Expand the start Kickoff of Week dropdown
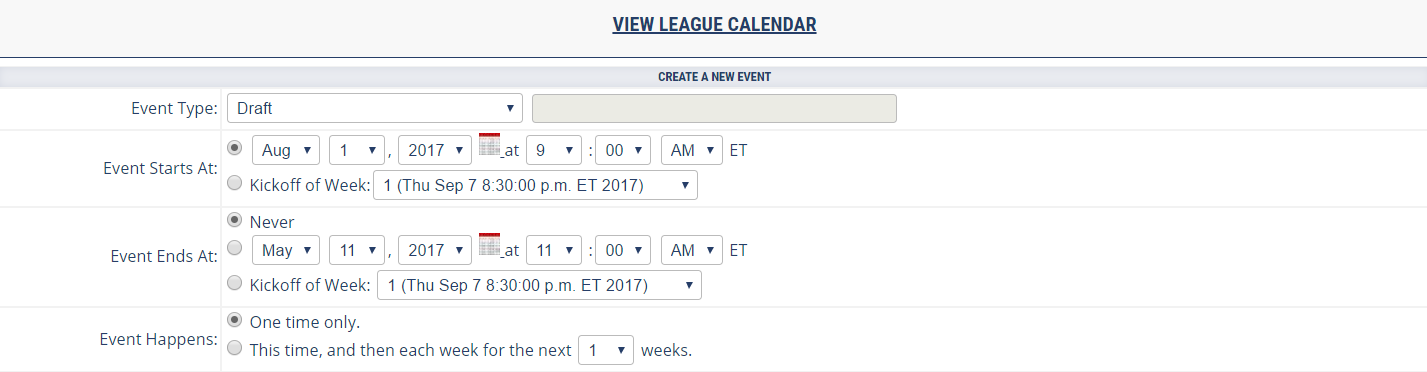Screen dimensions: 1427x372 pyautogui.click(x=535, y=186)
